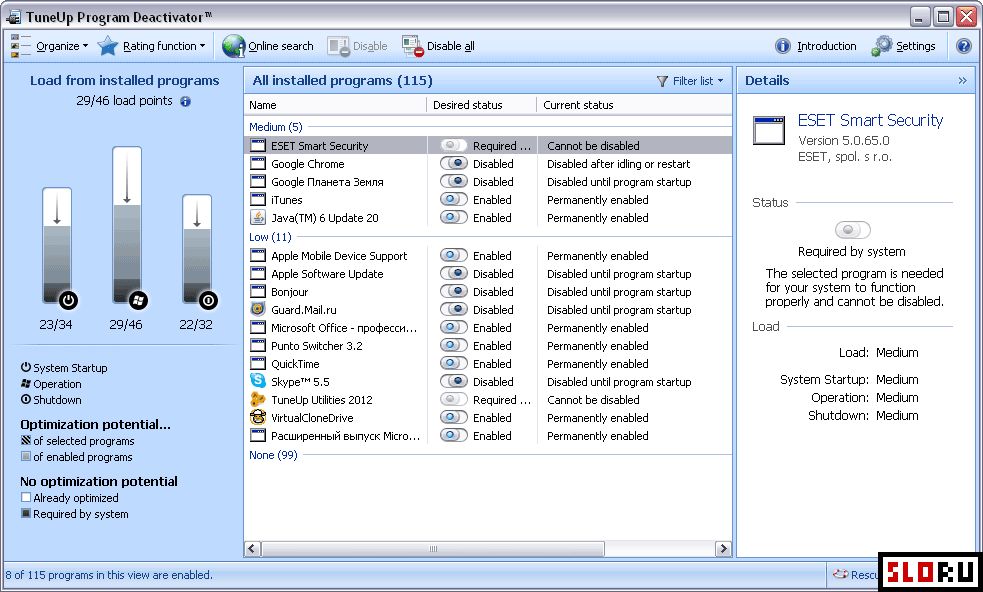Toggle Google Планета Земля status switch
The image size is (983, 592).
[454, 181]
